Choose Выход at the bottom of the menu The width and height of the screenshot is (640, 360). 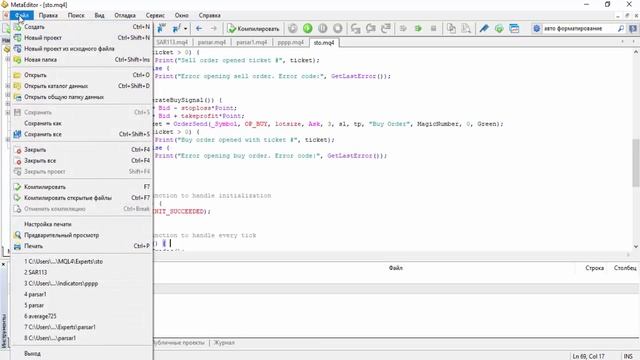82,354
